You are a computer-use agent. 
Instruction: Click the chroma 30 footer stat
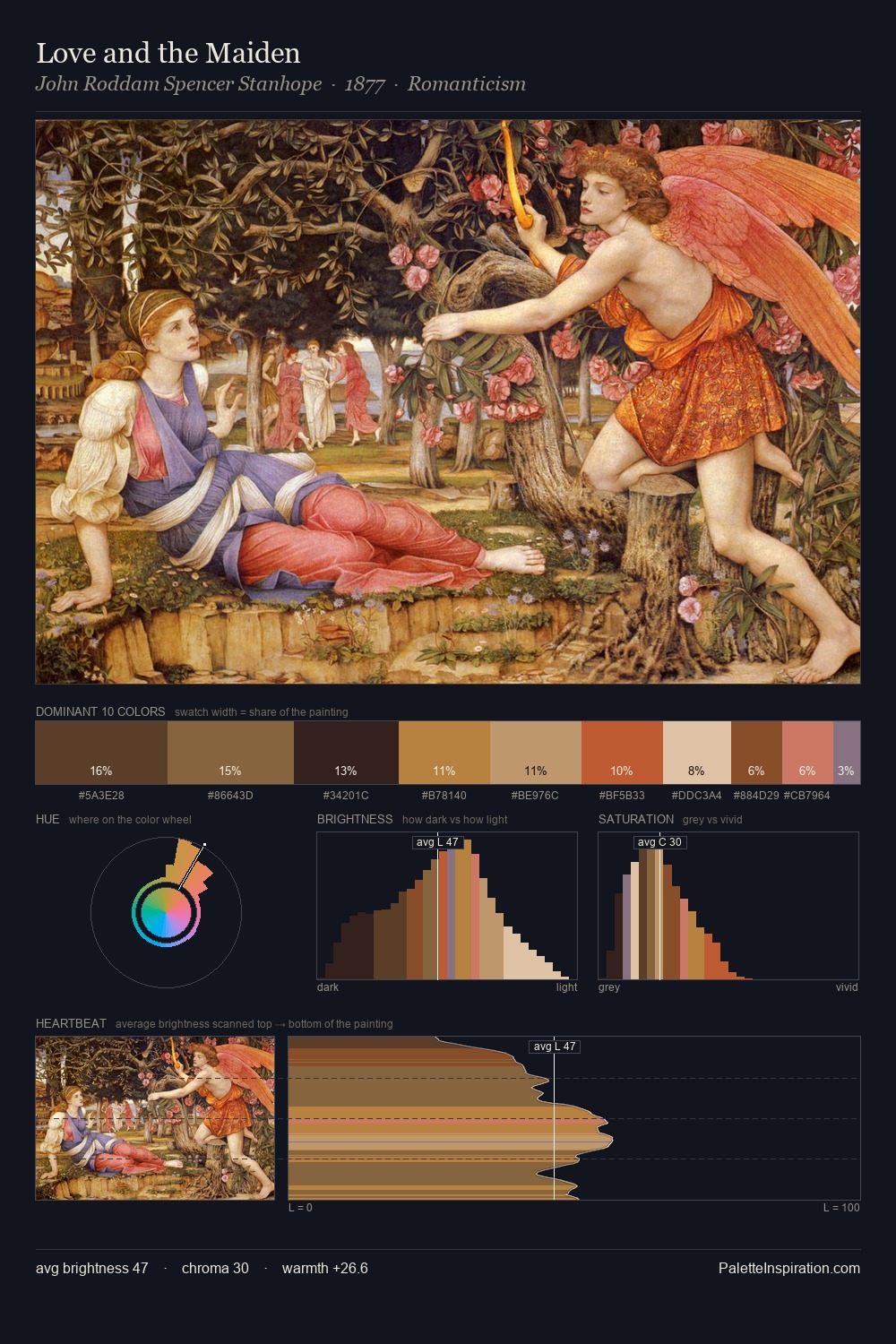[215, 1268]
